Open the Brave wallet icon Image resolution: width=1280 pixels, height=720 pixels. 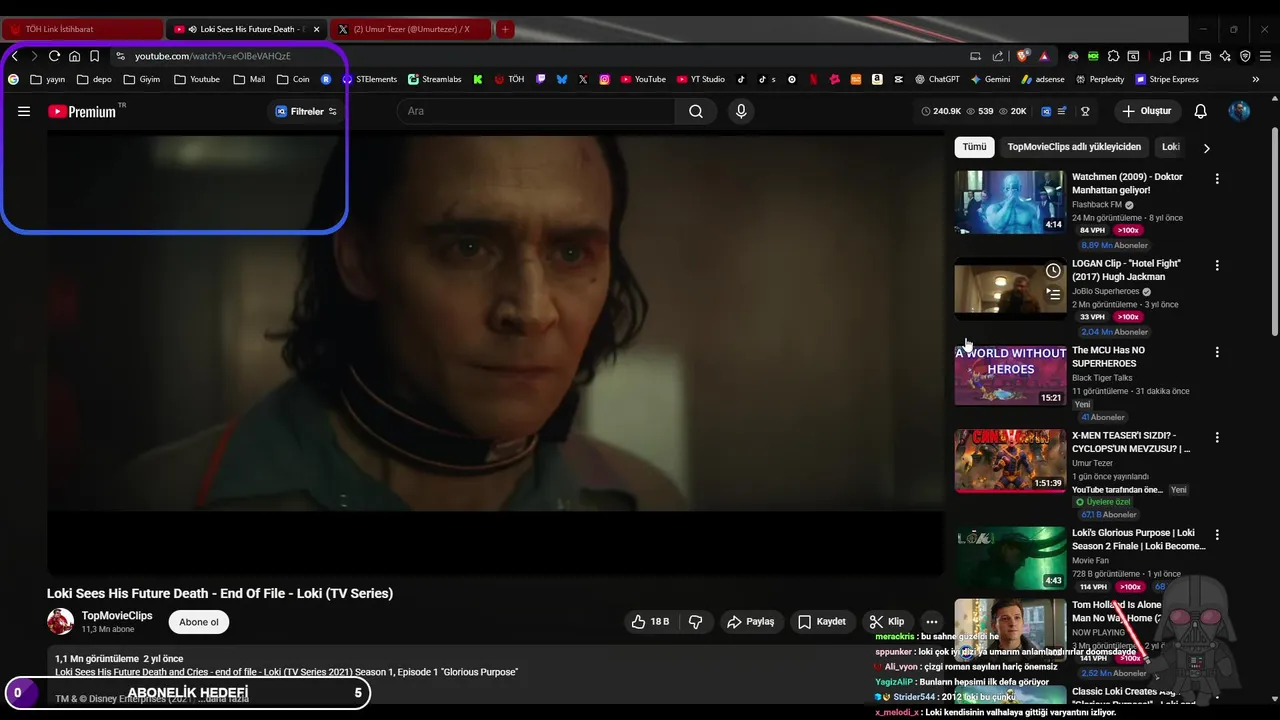[x=1206, y=56]
